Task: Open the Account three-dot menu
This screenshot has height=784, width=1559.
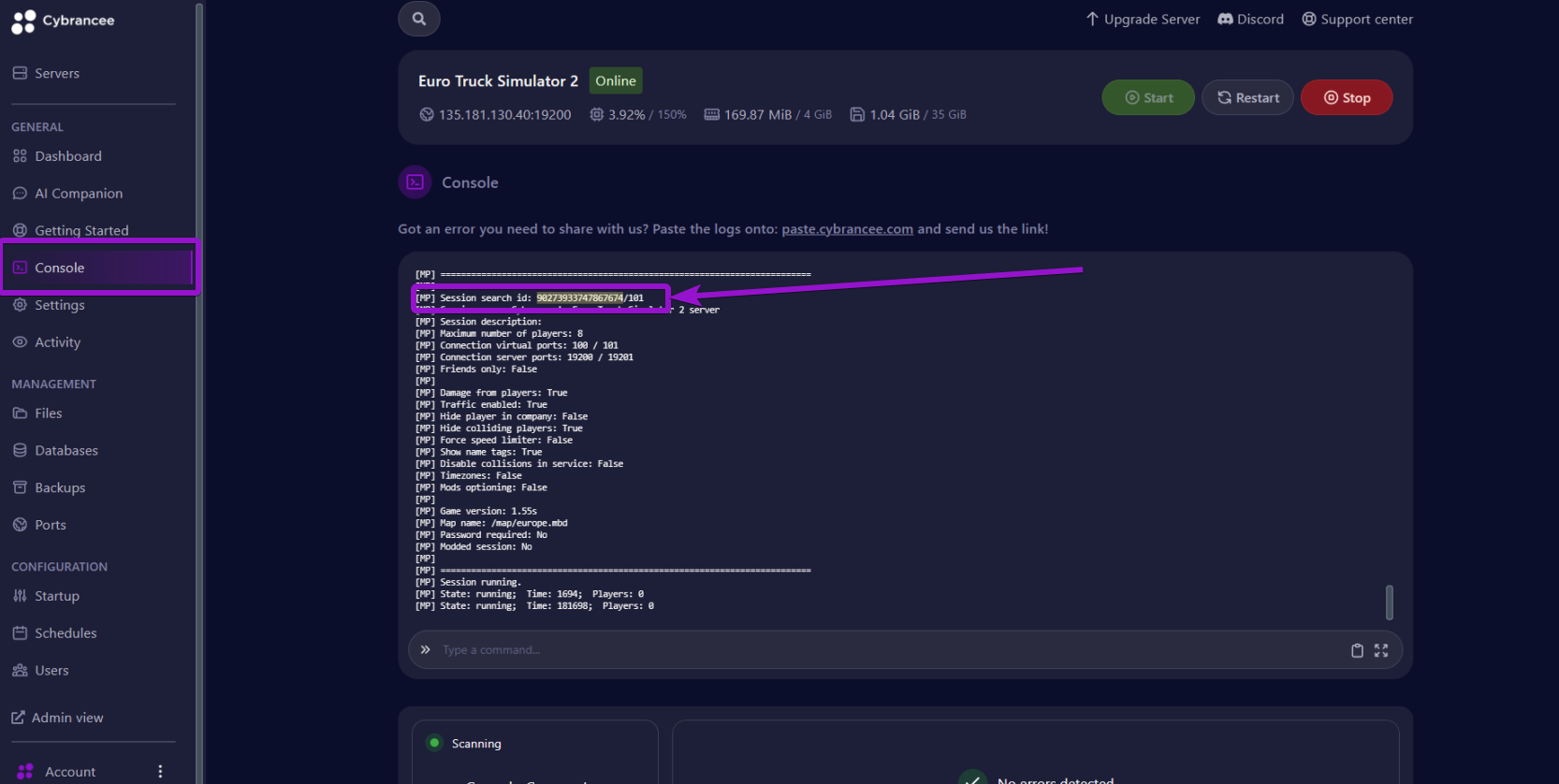Action: coord(160,772)
